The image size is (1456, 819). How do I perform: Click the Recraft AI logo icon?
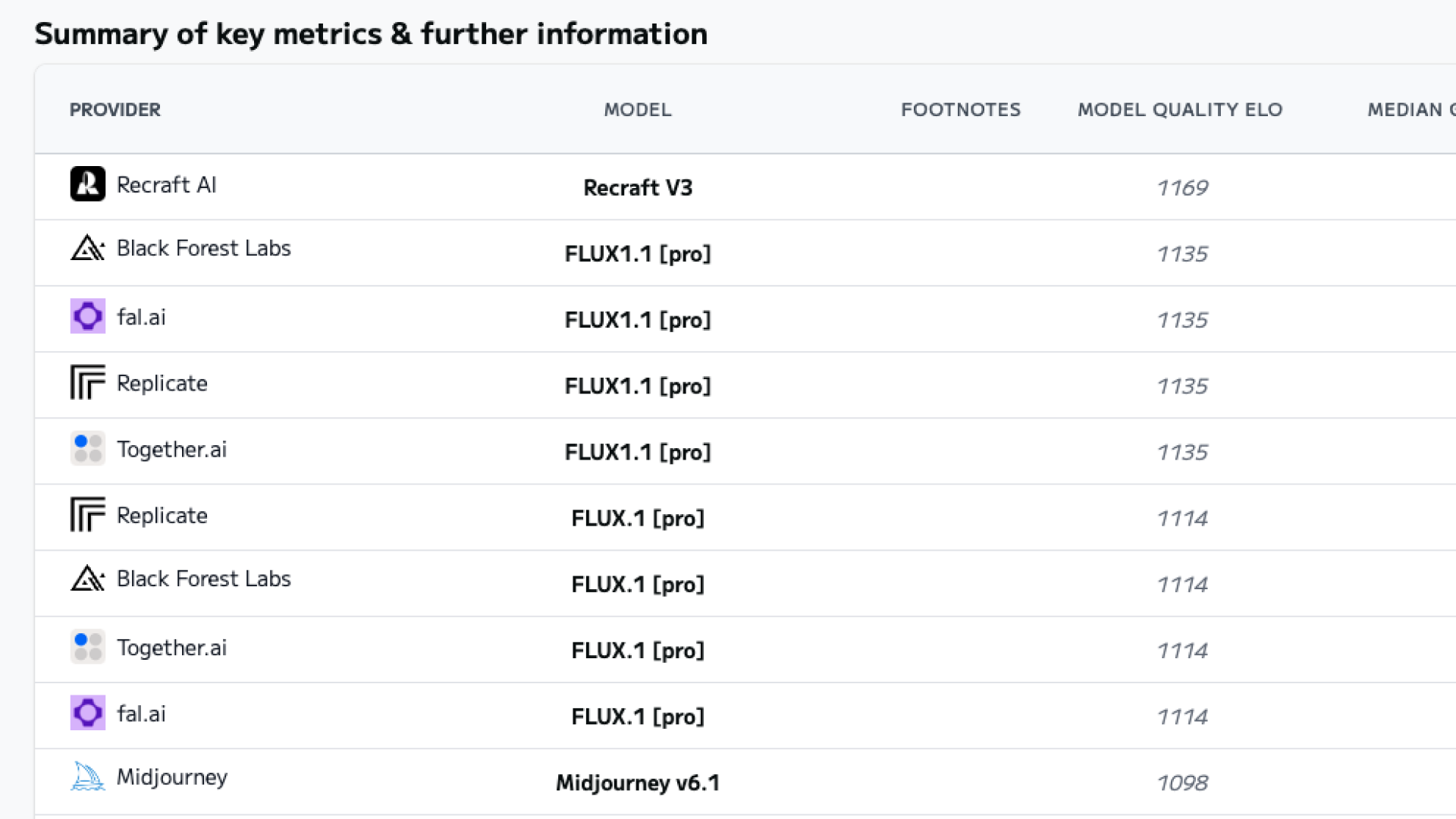(88, 184)
